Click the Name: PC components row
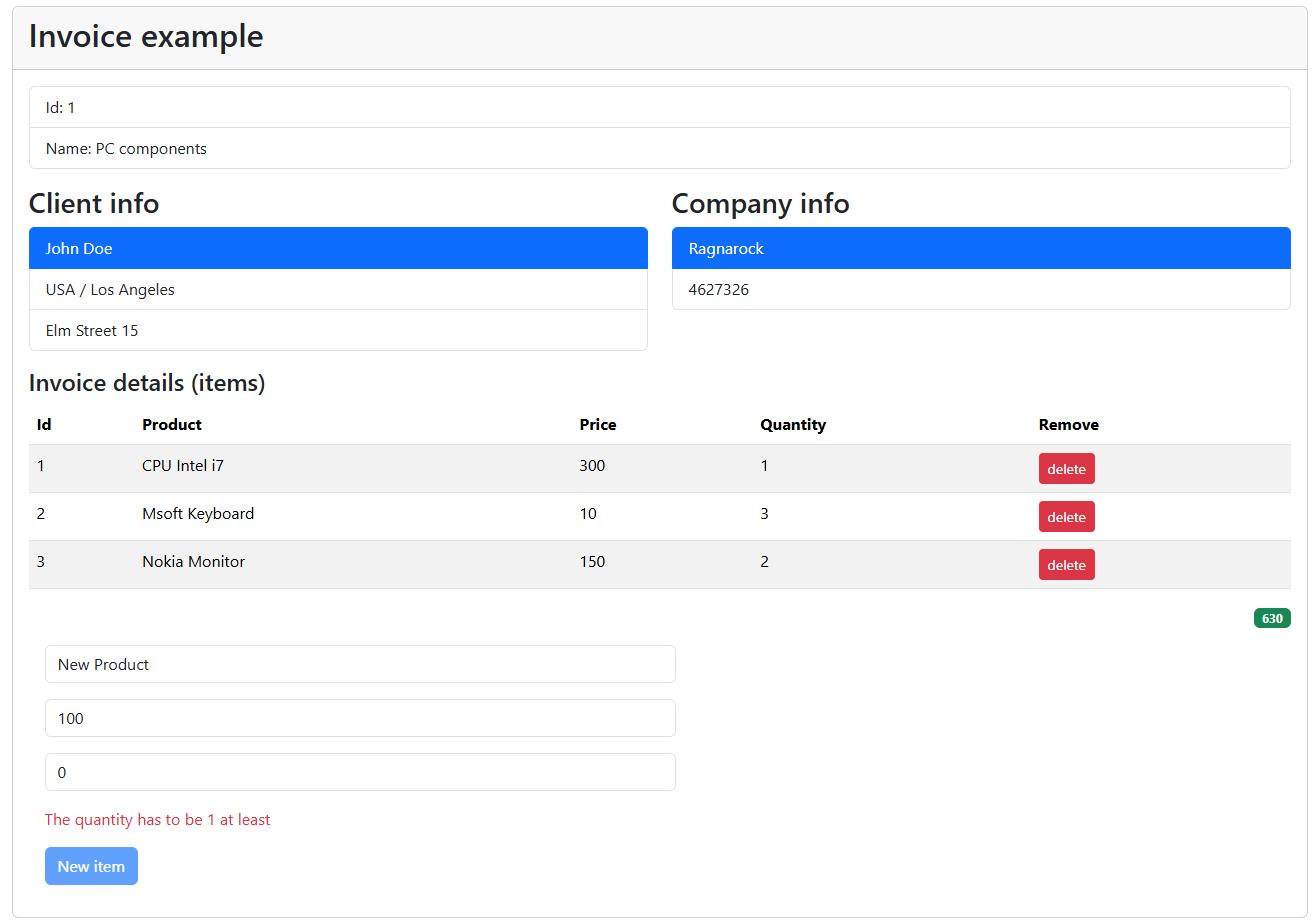 coord(659,149)
